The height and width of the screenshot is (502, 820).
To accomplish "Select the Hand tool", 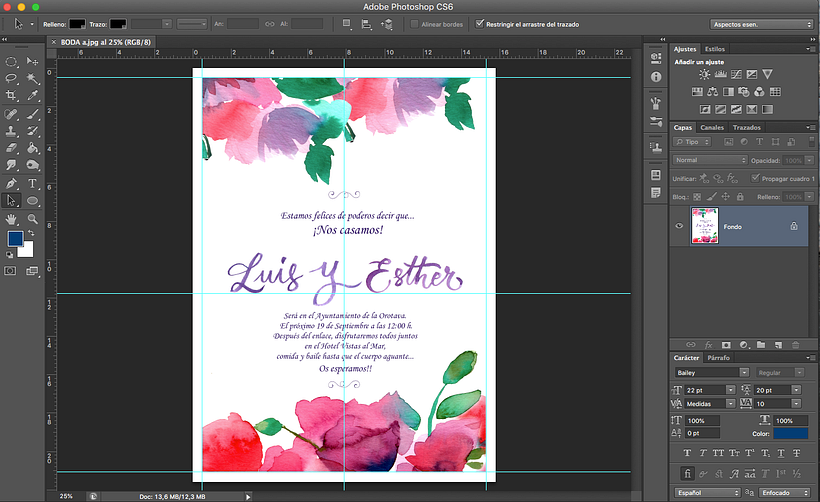I will click(11, 219).
